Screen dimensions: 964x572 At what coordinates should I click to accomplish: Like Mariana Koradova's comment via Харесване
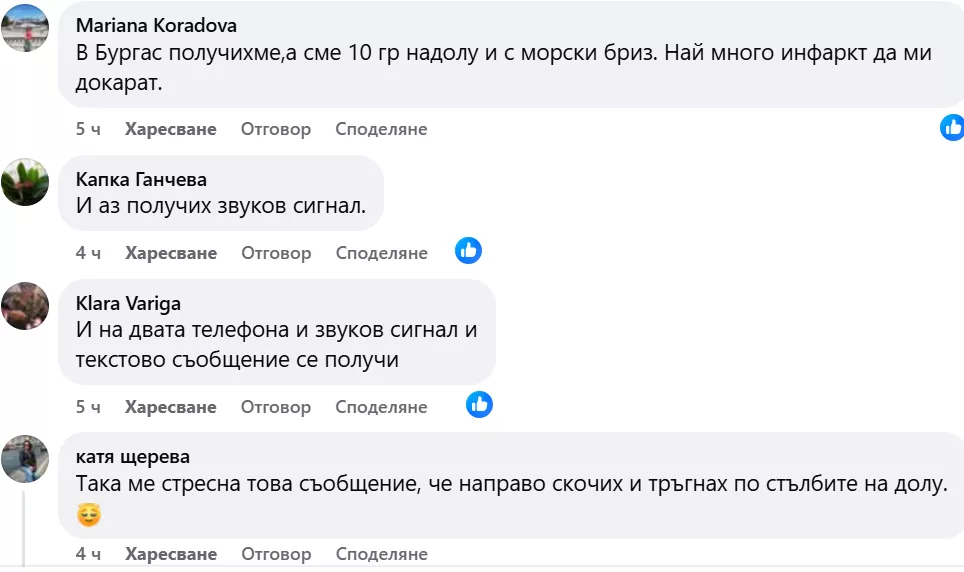[x=171, y=129]
